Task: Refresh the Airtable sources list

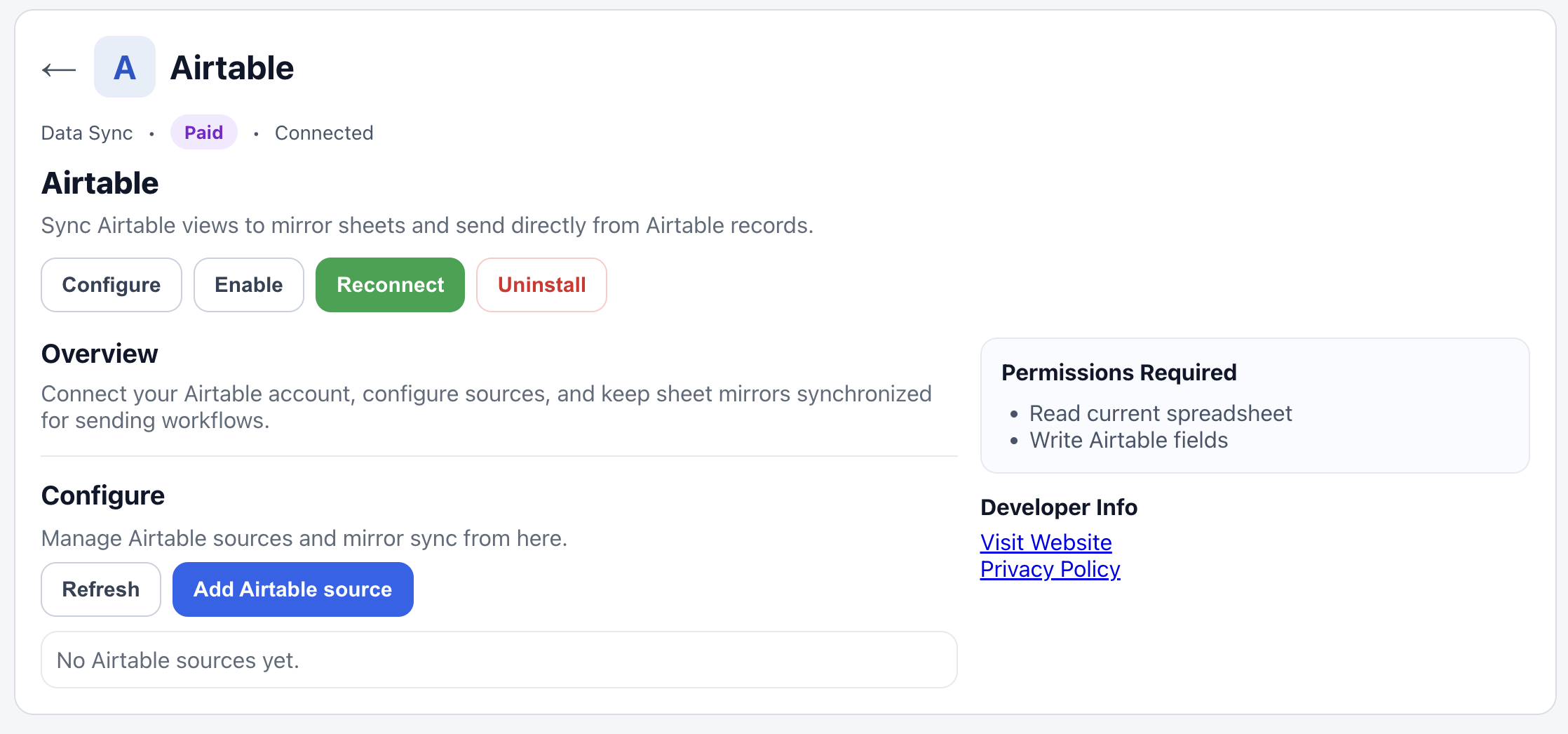Action: [x=101, y=589]
